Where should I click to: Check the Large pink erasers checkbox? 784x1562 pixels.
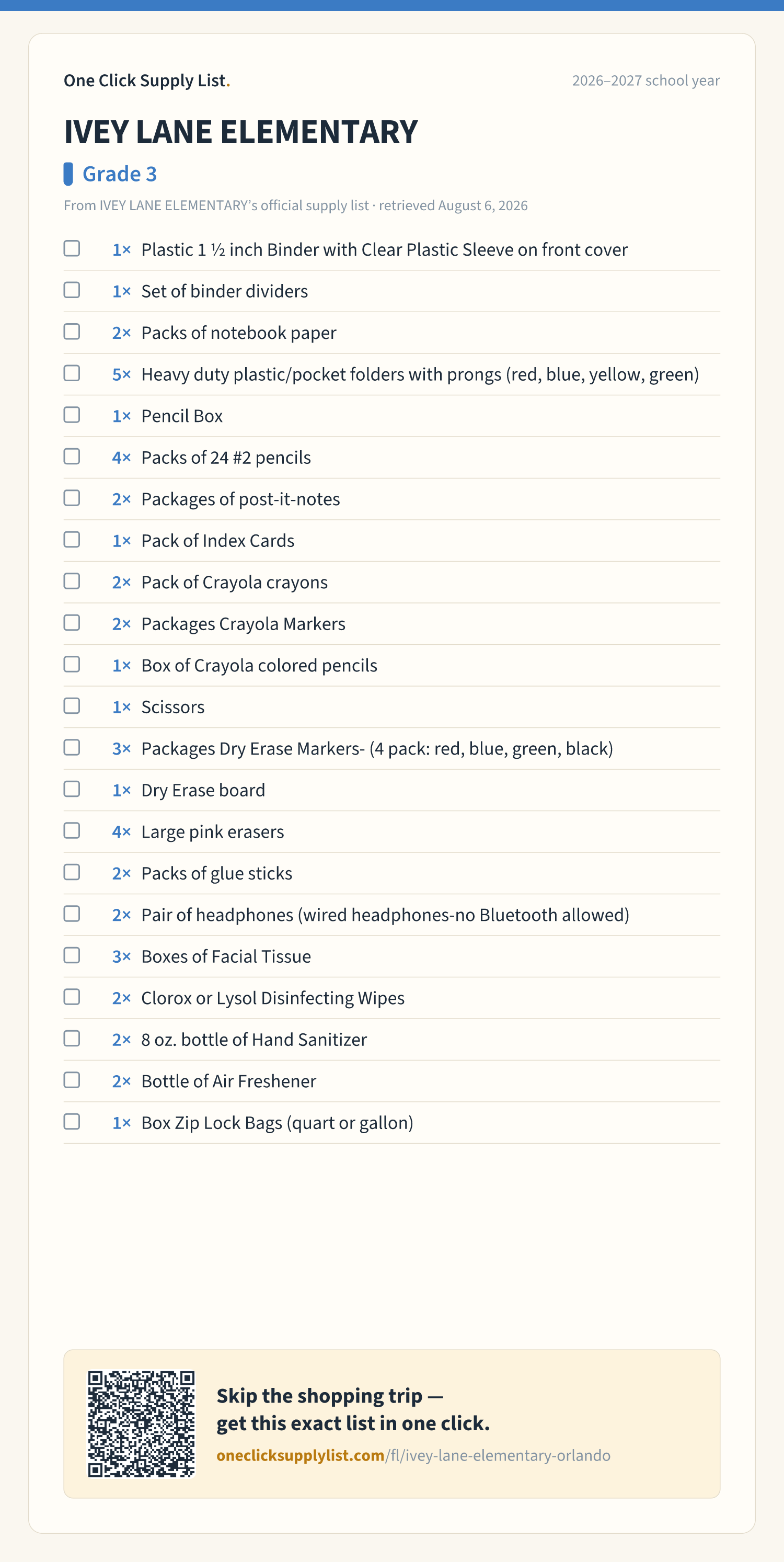(x=72, y=831)
